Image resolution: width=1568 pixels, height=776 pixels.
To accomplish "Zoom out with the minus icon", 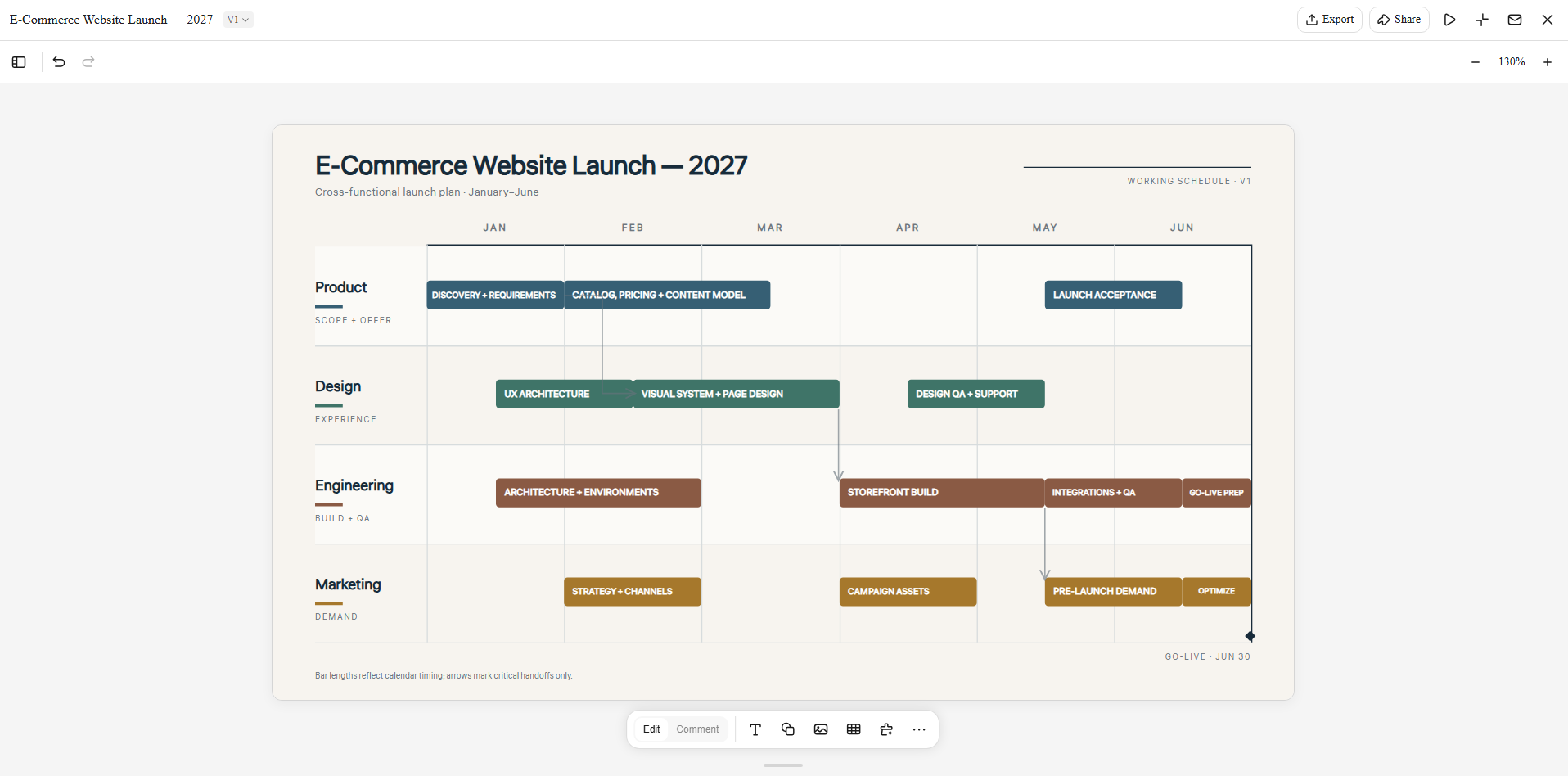I will (x=1476, y=62).
